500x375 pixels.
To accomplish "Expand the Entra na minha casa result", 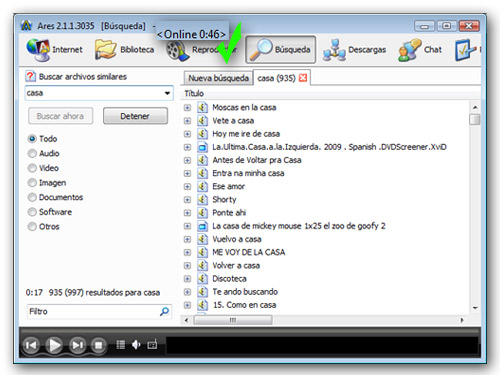I will 187,173.
